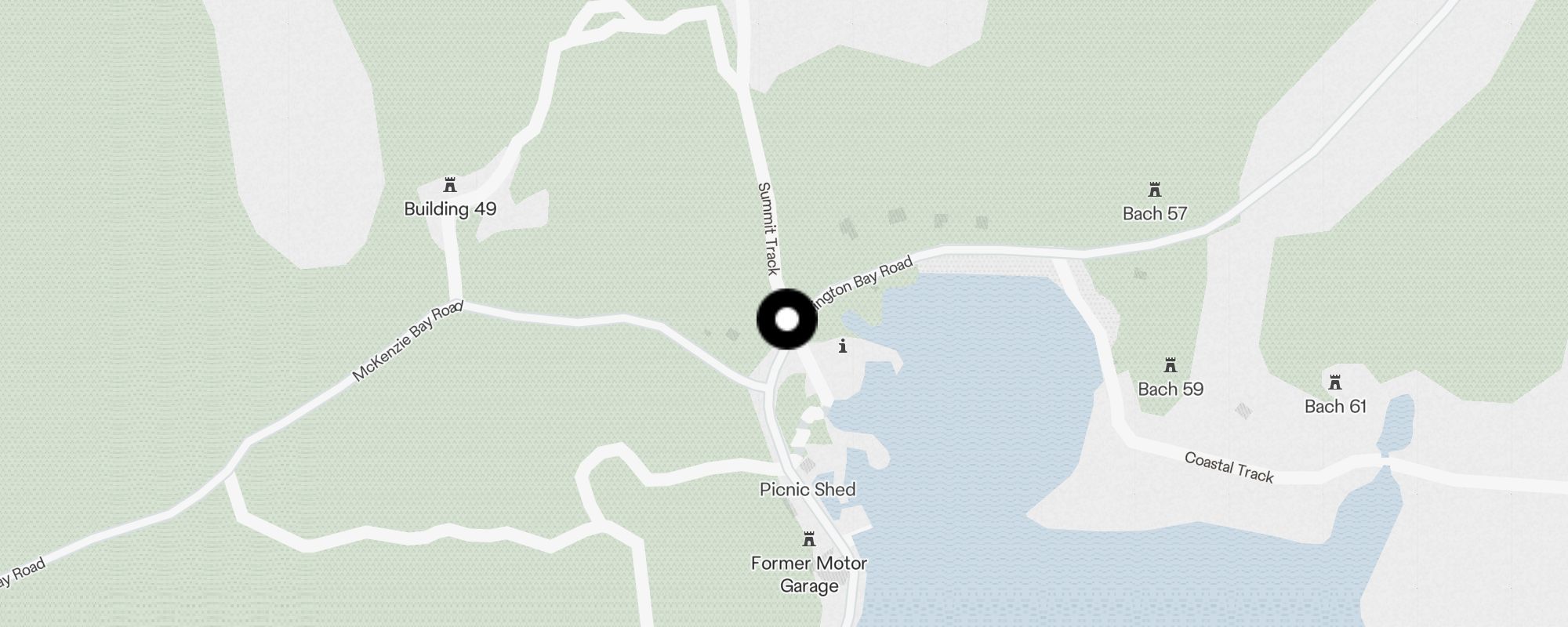Viewport: 1568px width, 627px height.
Task: Click the McKenzie Bay Road label
Action: pyautogui.click(x=406, y=341)
